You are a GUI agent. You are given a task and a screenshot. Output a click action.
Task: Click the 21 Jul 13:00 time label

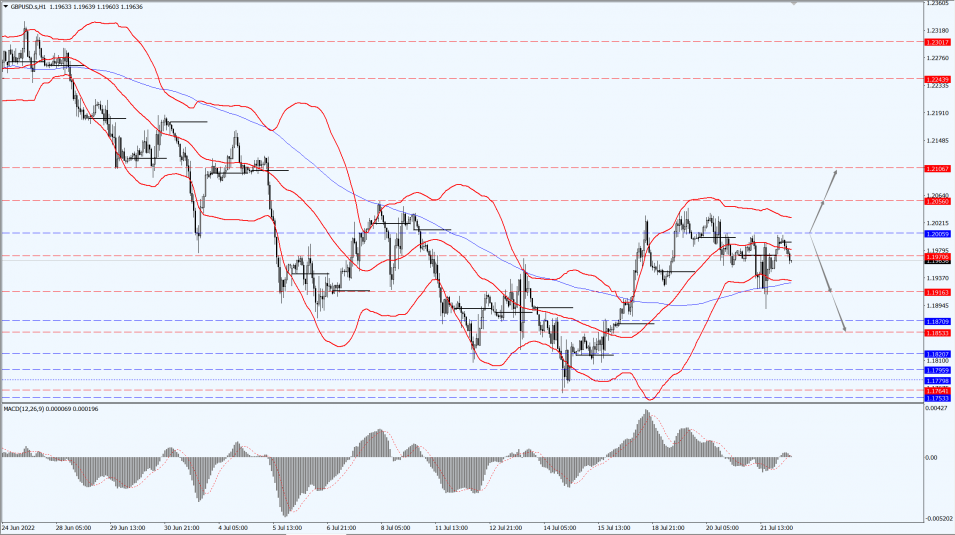click(779, 526)
